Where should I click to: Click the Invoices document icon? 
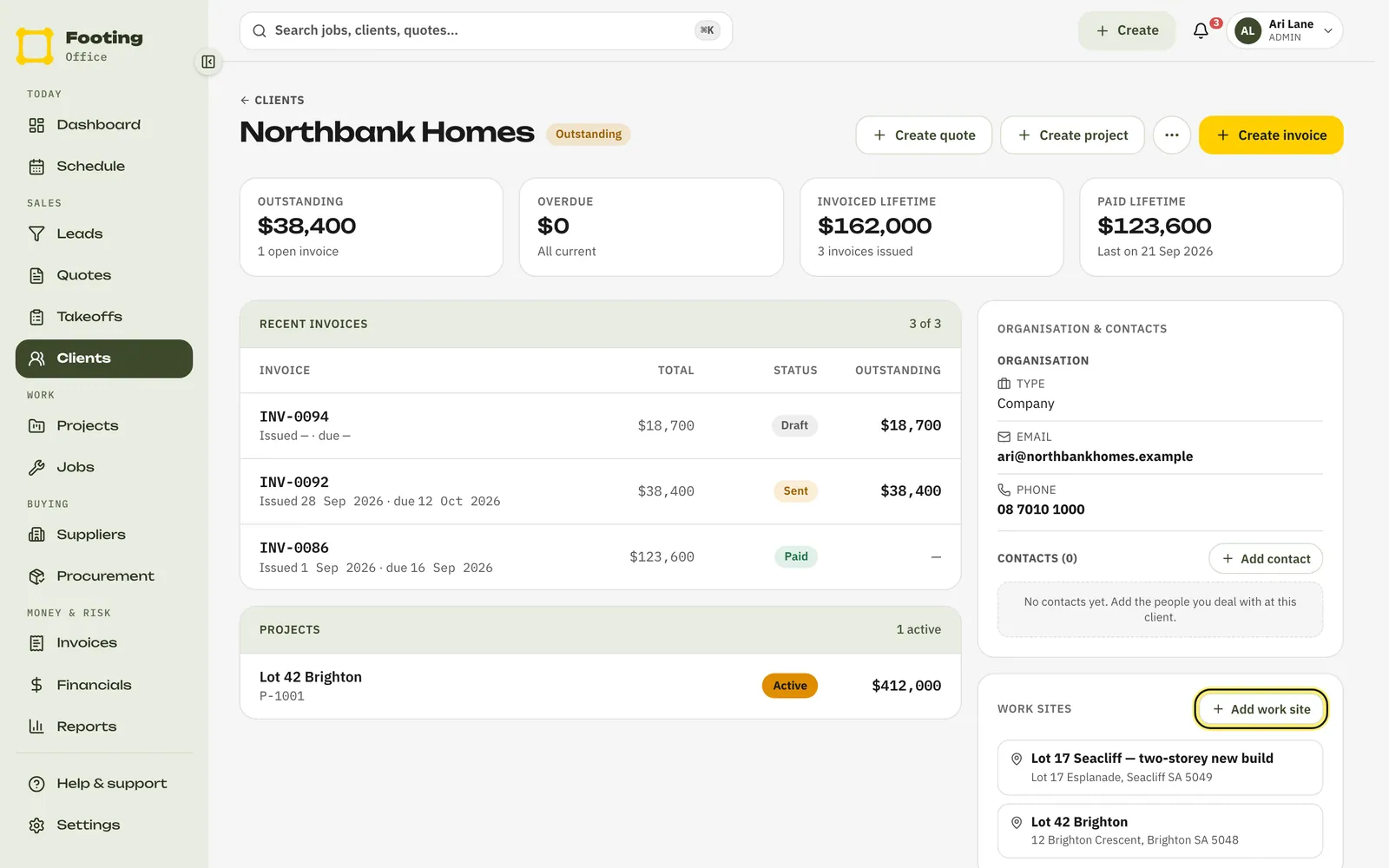point(36,643)
